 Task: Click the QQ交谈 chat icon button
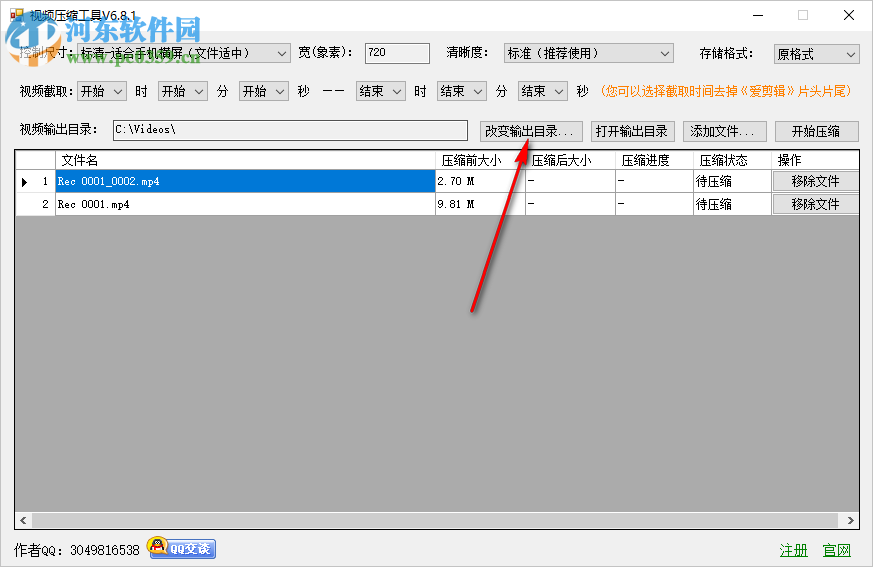182,549
